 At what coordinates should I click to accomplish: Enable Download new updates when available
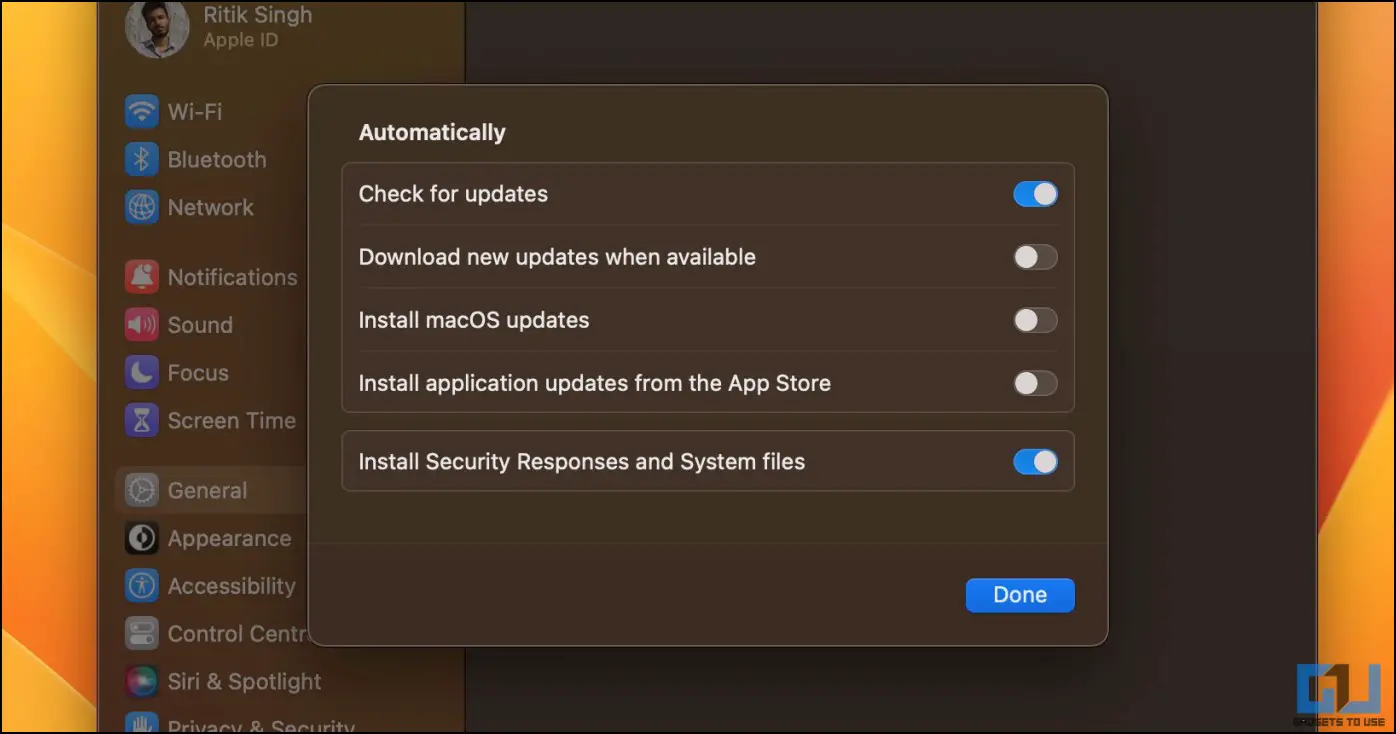pos(1035,257)
